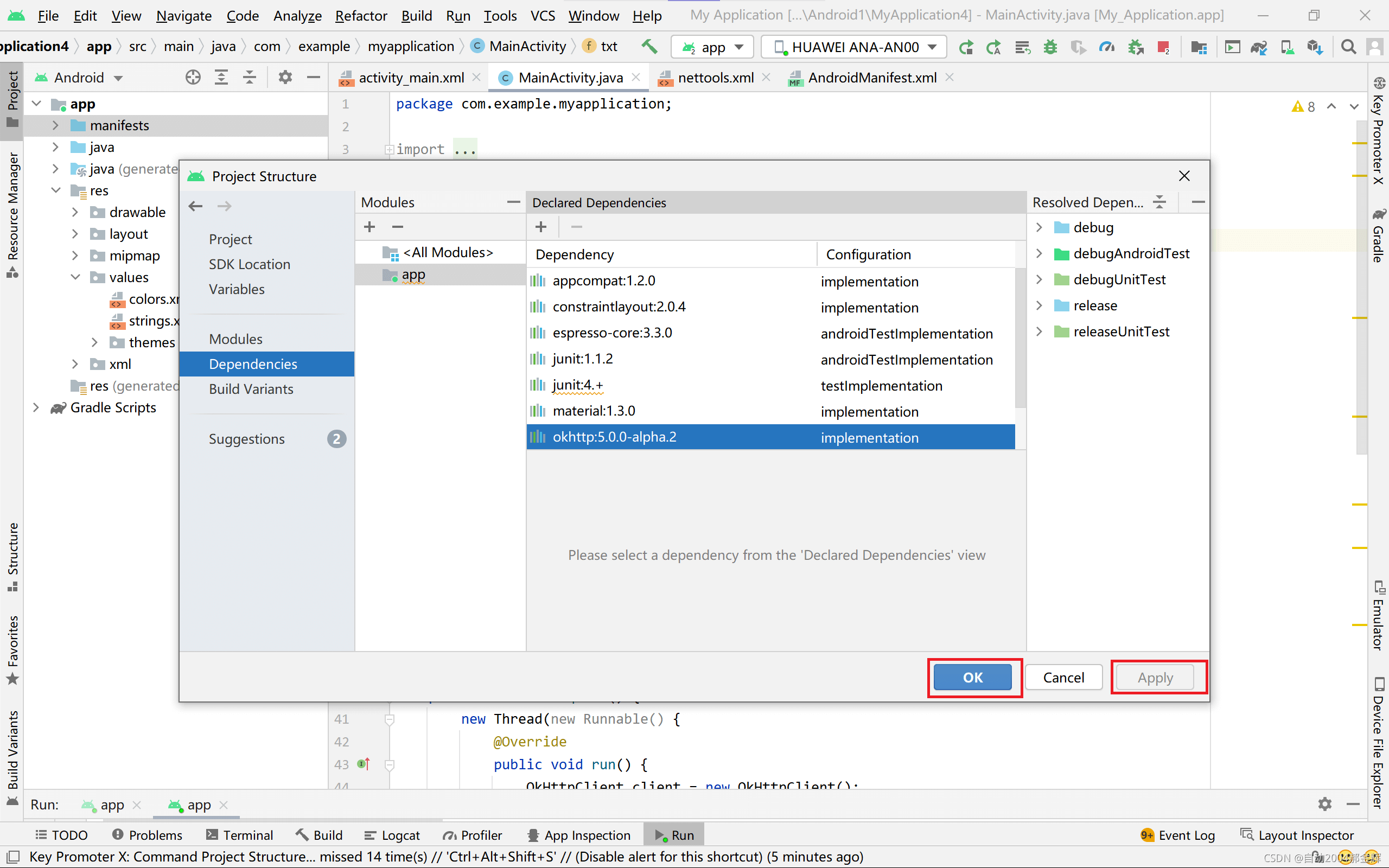The width and height of the screenshot is (1389, 868).
Task: Click the Dependencies section in left panel
Action: [253, 363]
